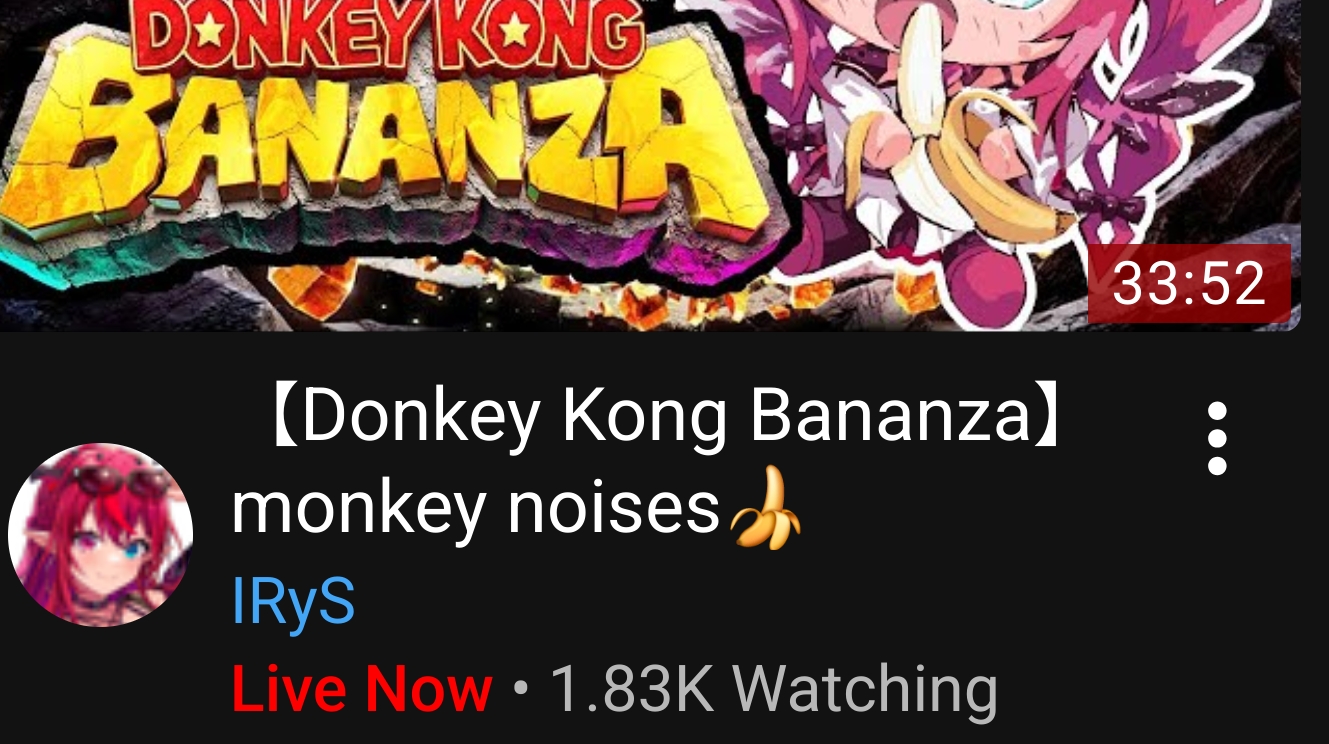The width and height of the screenshot is (1329, 744).
Task: Click the dot separator before the watching count
Action: [519, 690]
